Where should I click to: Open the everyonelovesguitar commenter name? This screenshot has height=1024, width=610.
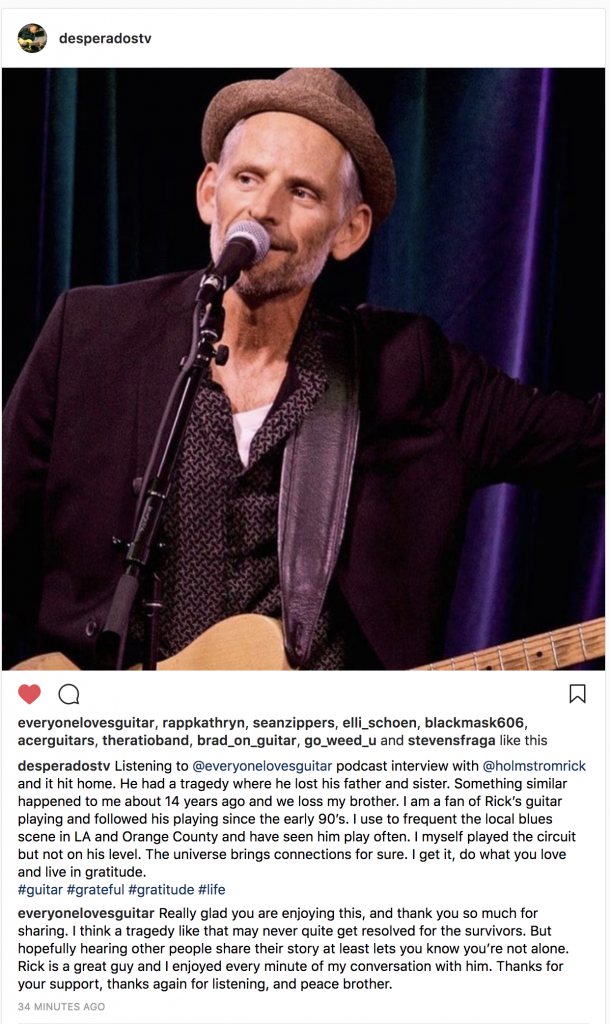pyautogui.click(x=86, y=913)
